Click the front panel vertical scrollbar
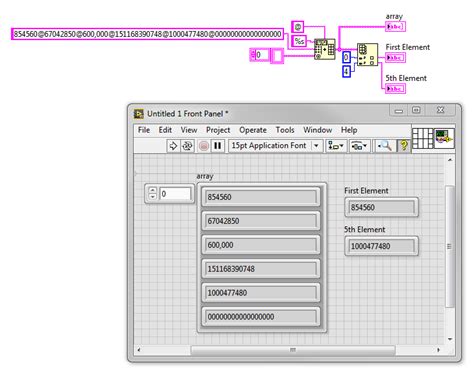Image resolution: width=474 pixels, height=370 pixels. (x=450, y=246)
